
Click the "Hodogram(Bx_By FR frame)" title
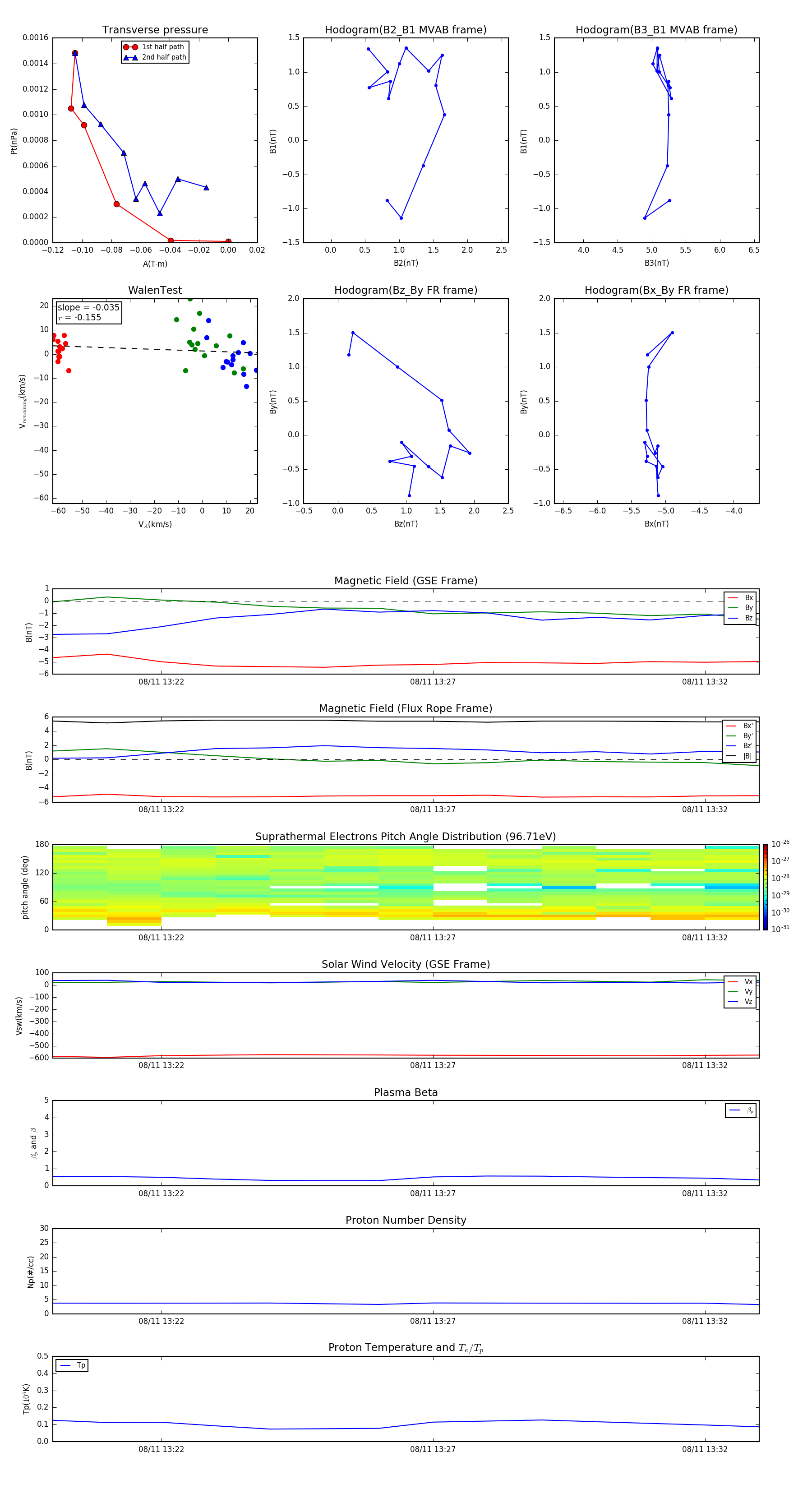click(x=656, y=290)
